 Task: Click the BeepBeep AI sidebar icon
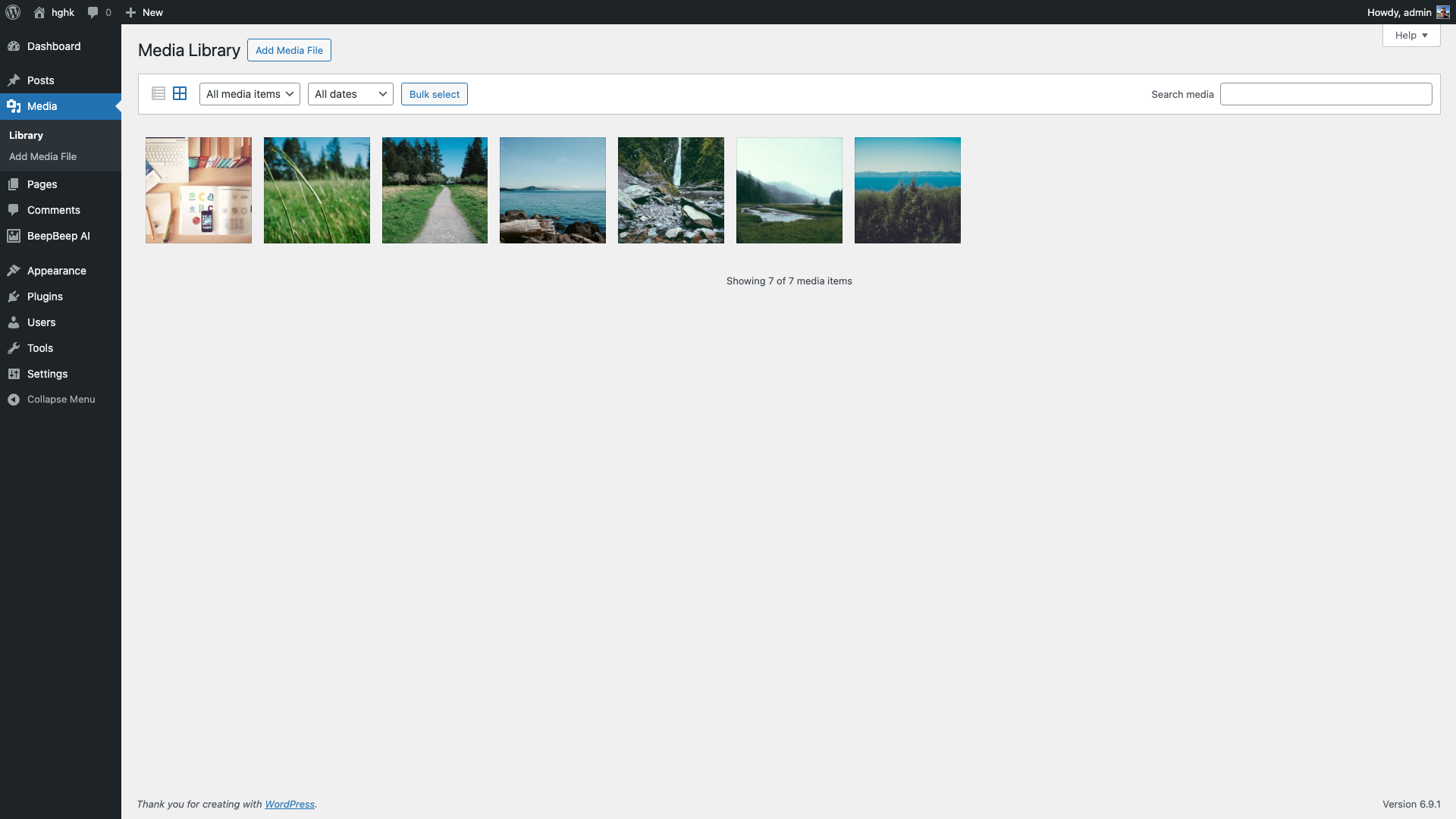click(x=14, y=236)
